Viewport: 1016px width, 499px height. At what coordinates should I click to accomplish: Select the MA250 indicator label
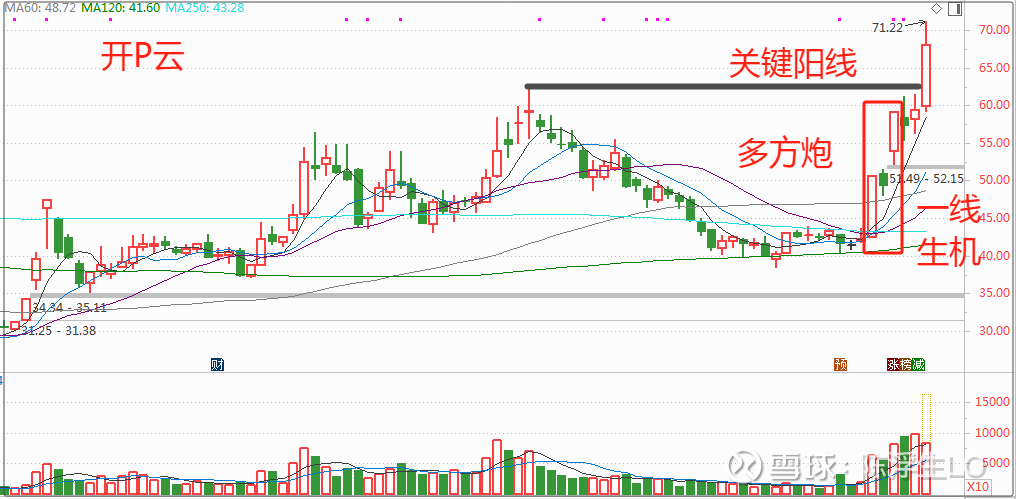pyautogui.click(x=205, y=7)
